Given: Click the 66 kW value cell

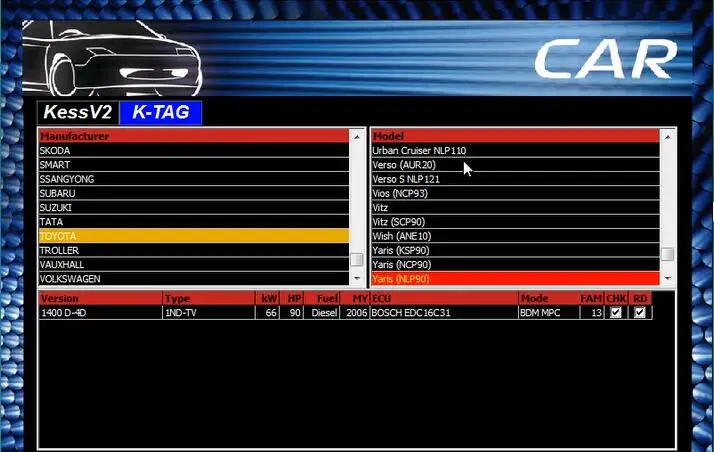Looking at the screenshot, I should [x=268, y=313].
